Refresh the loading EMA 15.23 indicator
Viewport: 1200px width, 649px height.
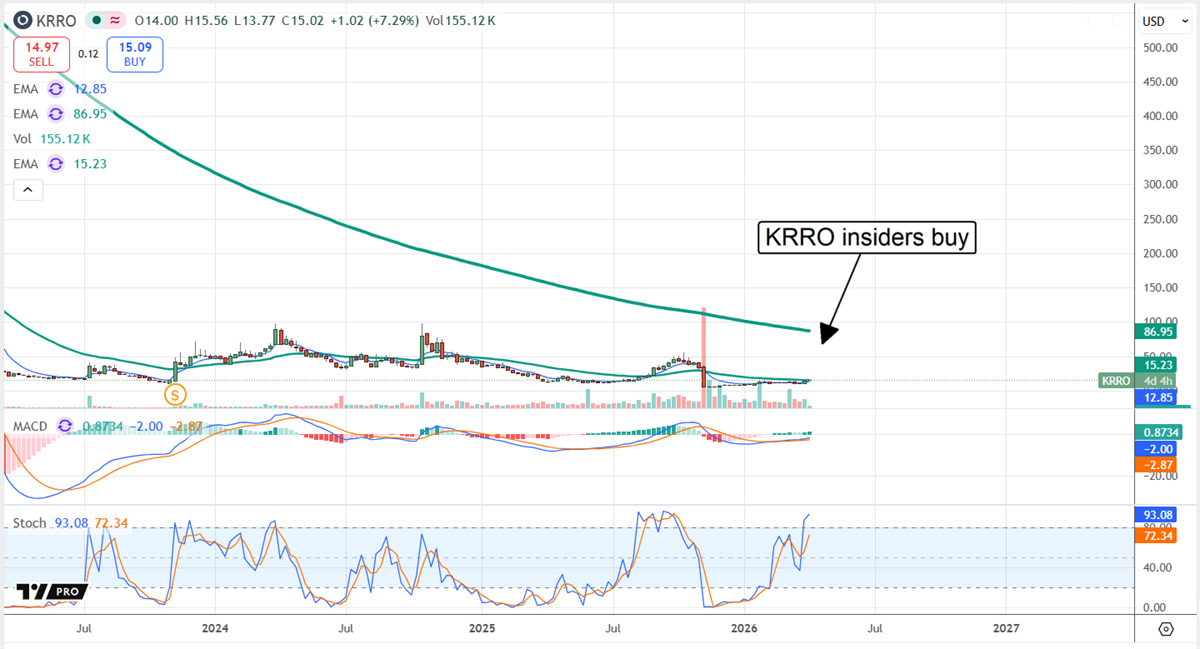(54, 164)
